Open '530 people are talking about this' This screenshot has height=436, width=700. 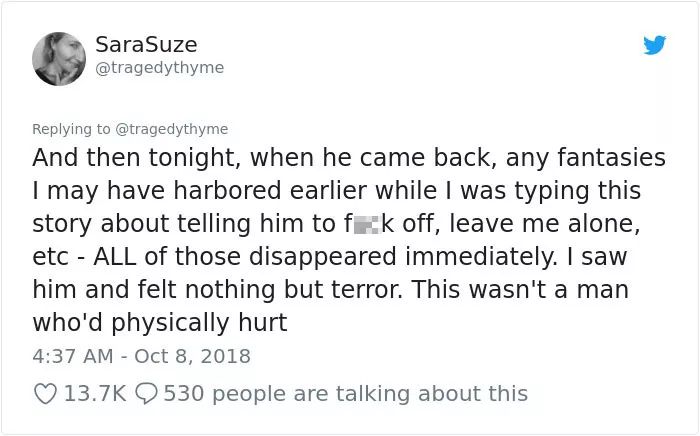(x=346, y=394)
